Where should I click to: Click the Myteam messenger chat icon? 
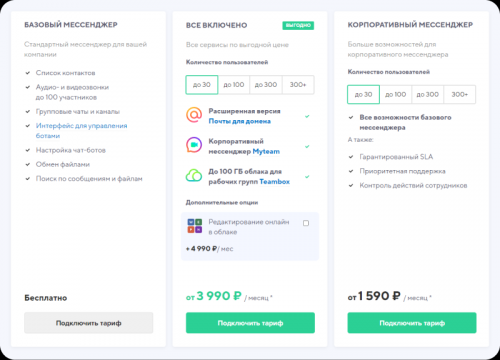click(x=194, y=145)
